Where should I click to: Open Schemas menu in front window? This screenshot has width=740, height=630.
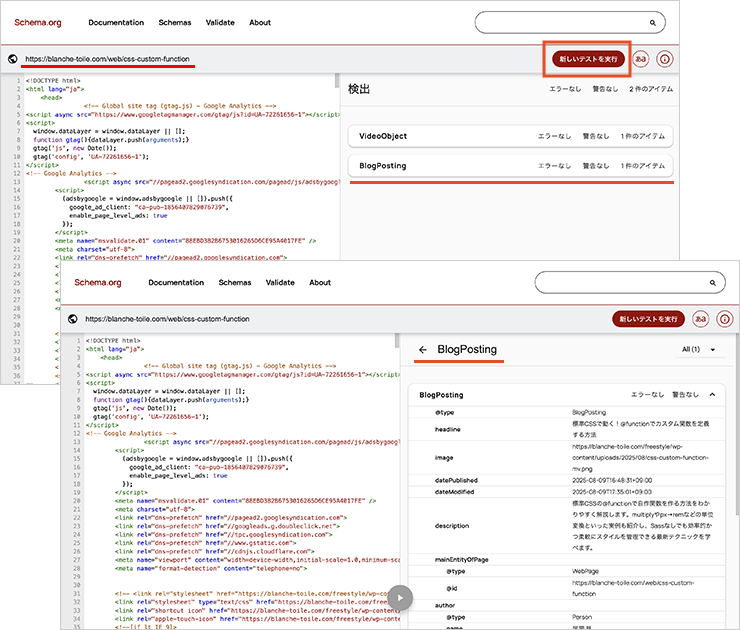[235, 283]
